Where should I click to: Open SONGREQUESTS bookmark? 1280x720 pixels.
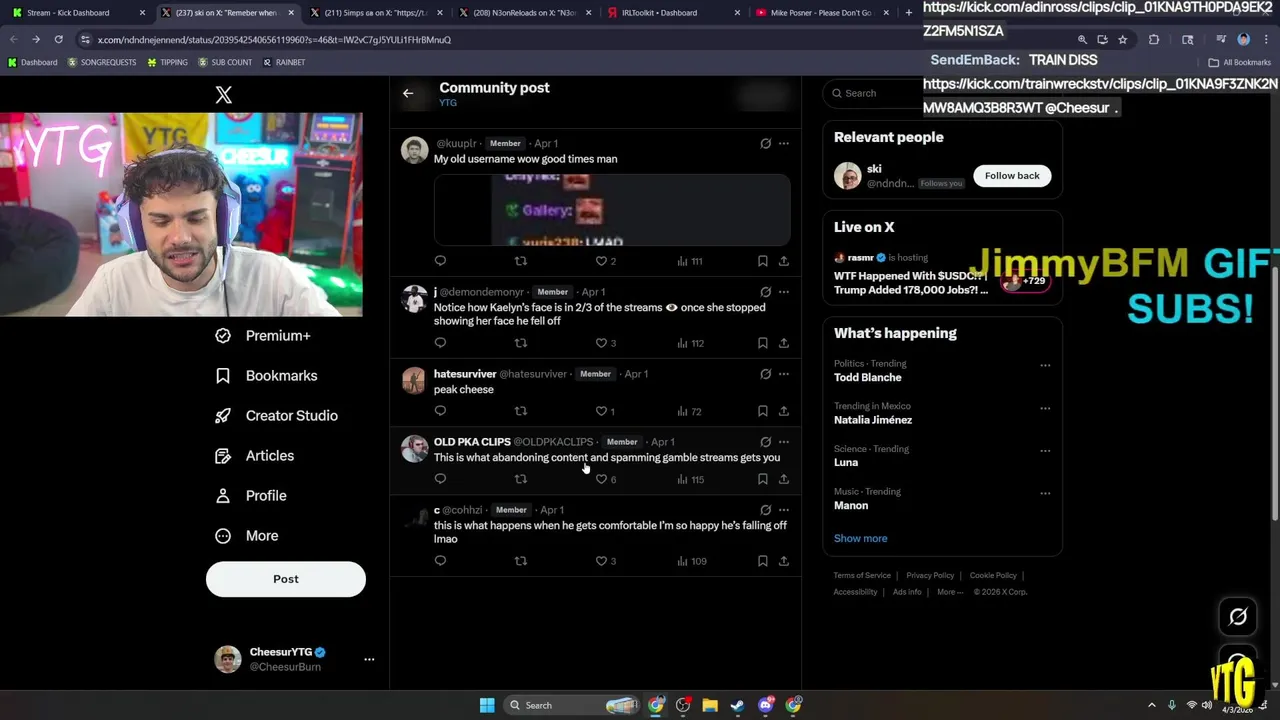click(x=102, y=62)
